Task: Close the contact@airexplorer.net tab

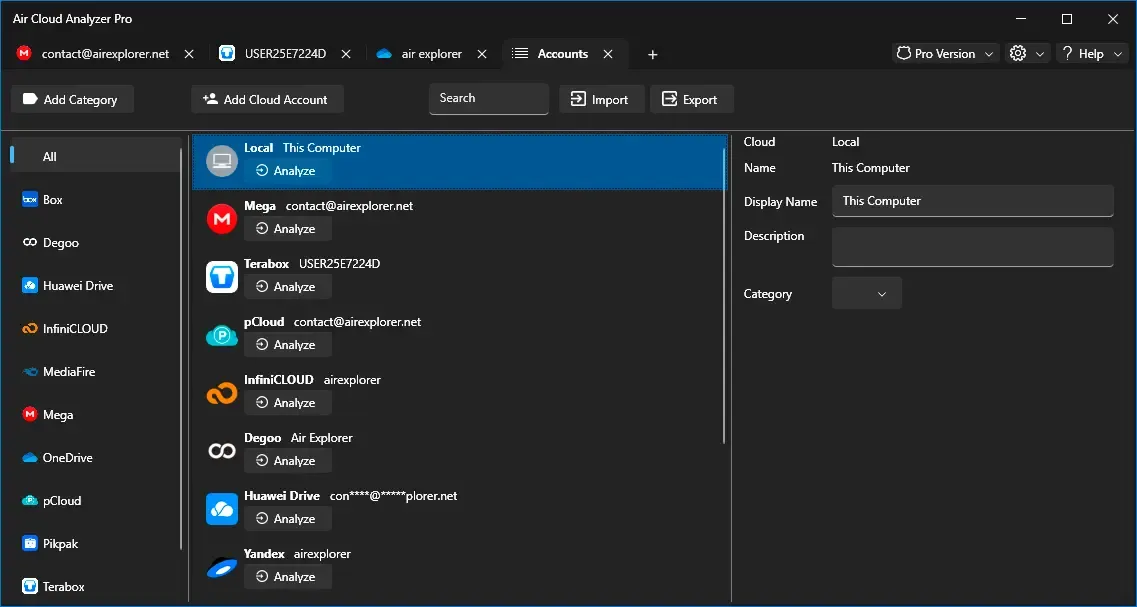Action: (189, 54)
